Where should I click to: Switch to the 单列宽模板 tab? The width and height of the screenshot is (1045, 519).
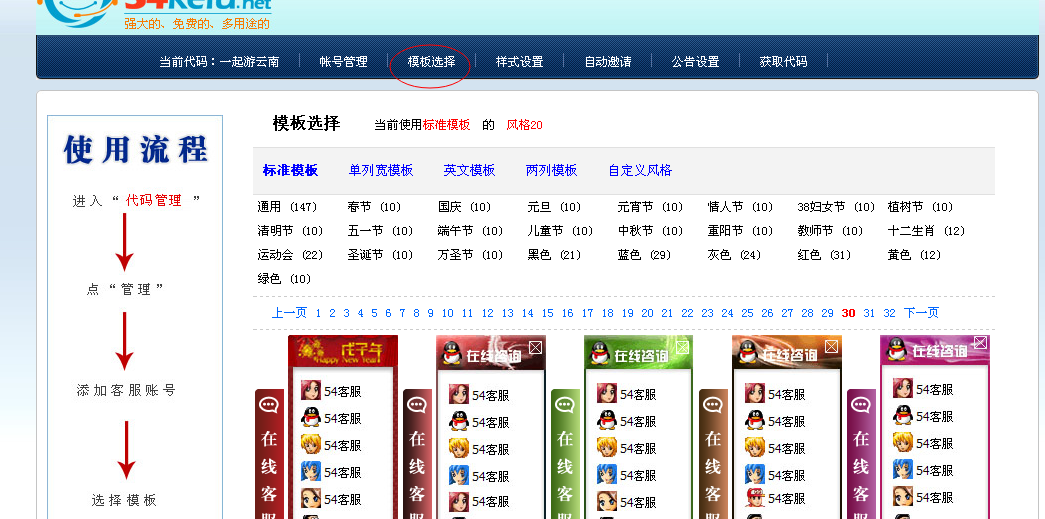click(381, 170)
